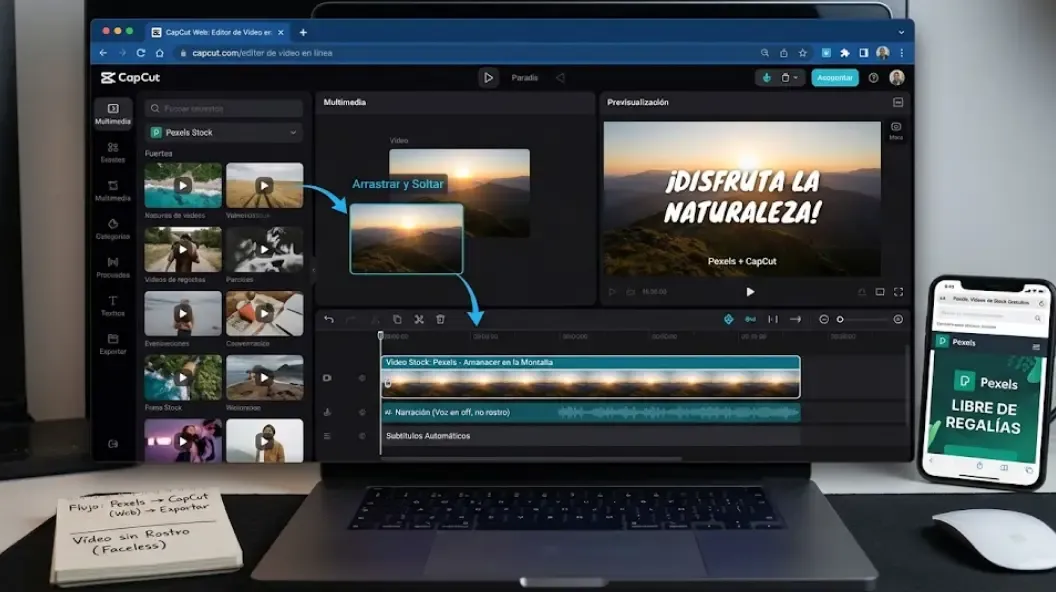Click the horizontal timeline scrollbar
The width and height of the screenshot is (1056, 592).
click(531, 459)
